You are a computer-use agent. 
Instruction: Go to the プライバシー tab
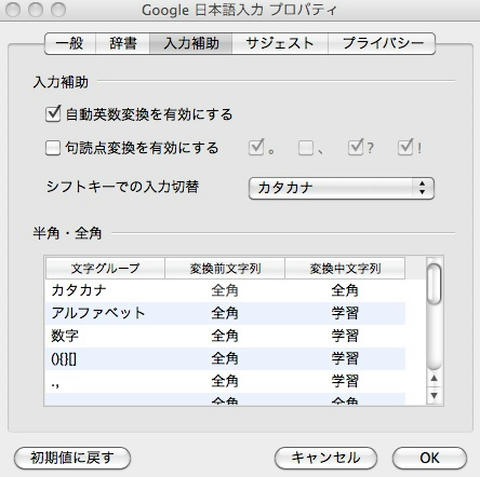pos(382,44)
